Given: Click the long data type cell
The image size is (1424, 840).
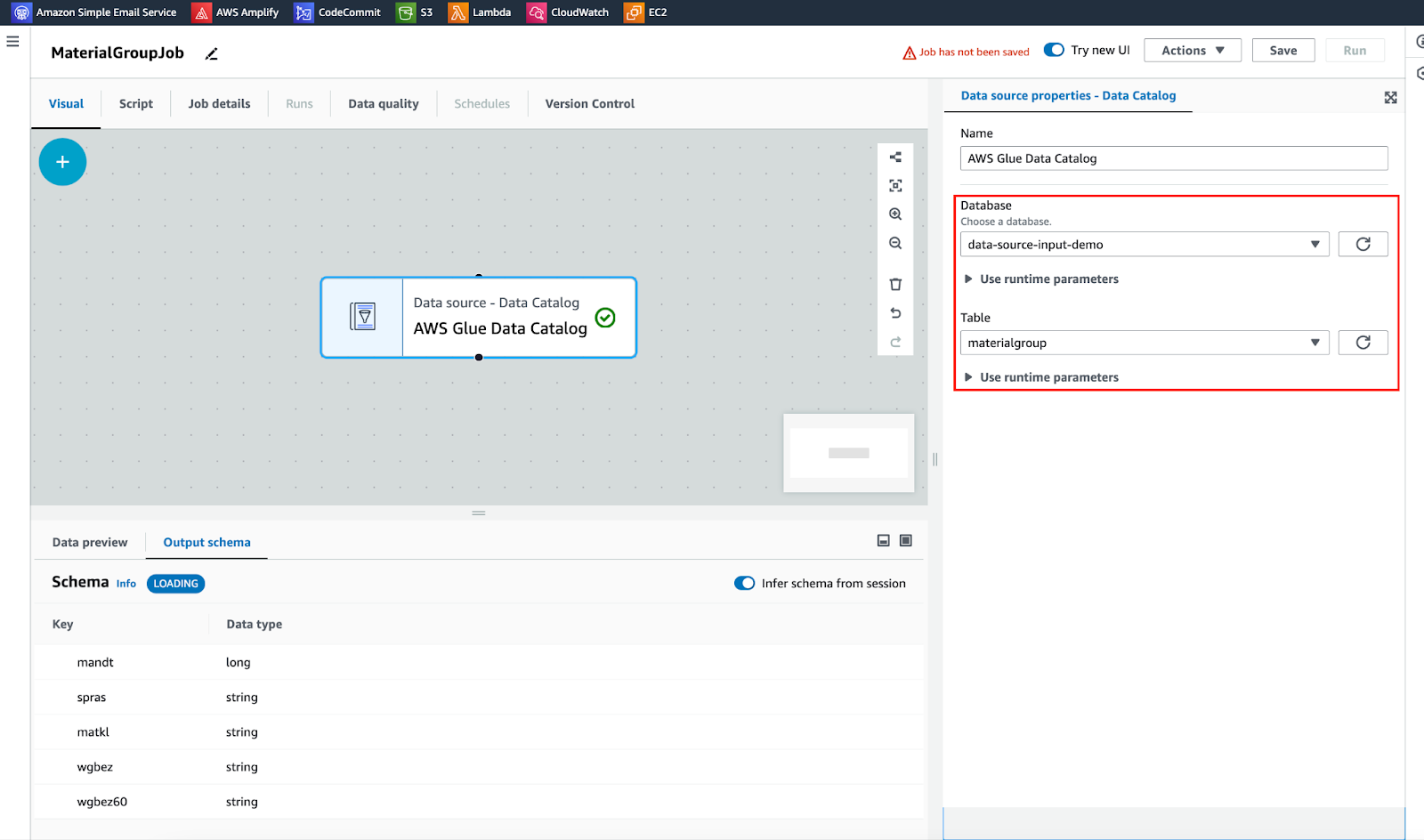Looking at the screenshot, I should 239,663.
